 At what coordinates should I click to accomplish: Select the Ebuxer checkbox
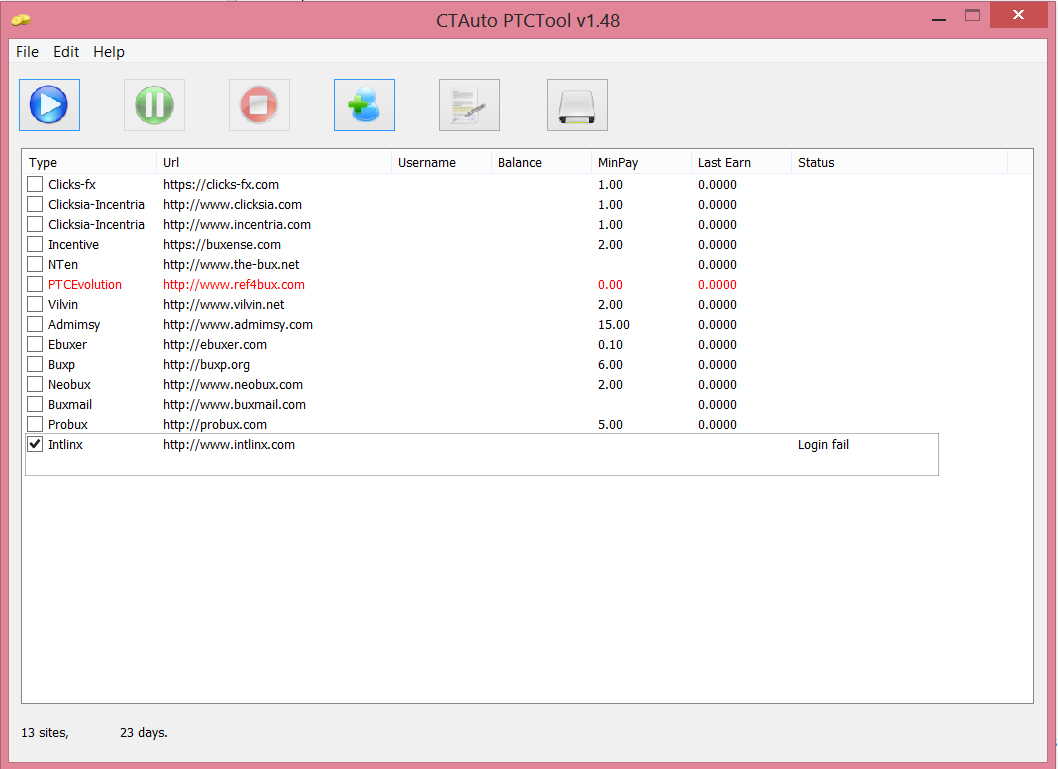35,345
